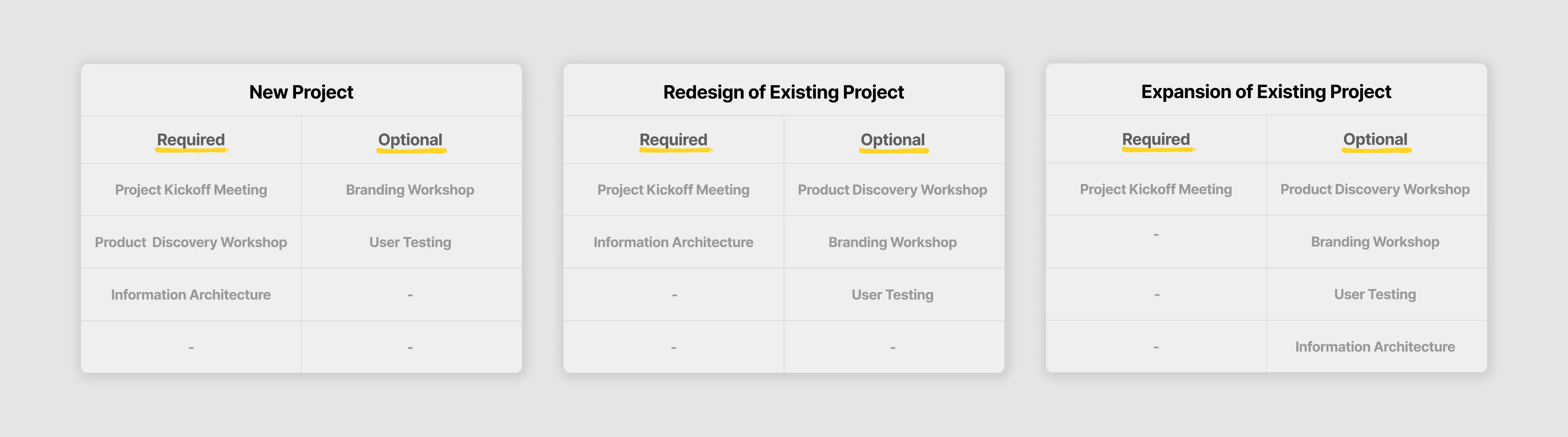Select Required header in New Project table
This screenshot has height=437, width=1568.
[x=191, y=140]
